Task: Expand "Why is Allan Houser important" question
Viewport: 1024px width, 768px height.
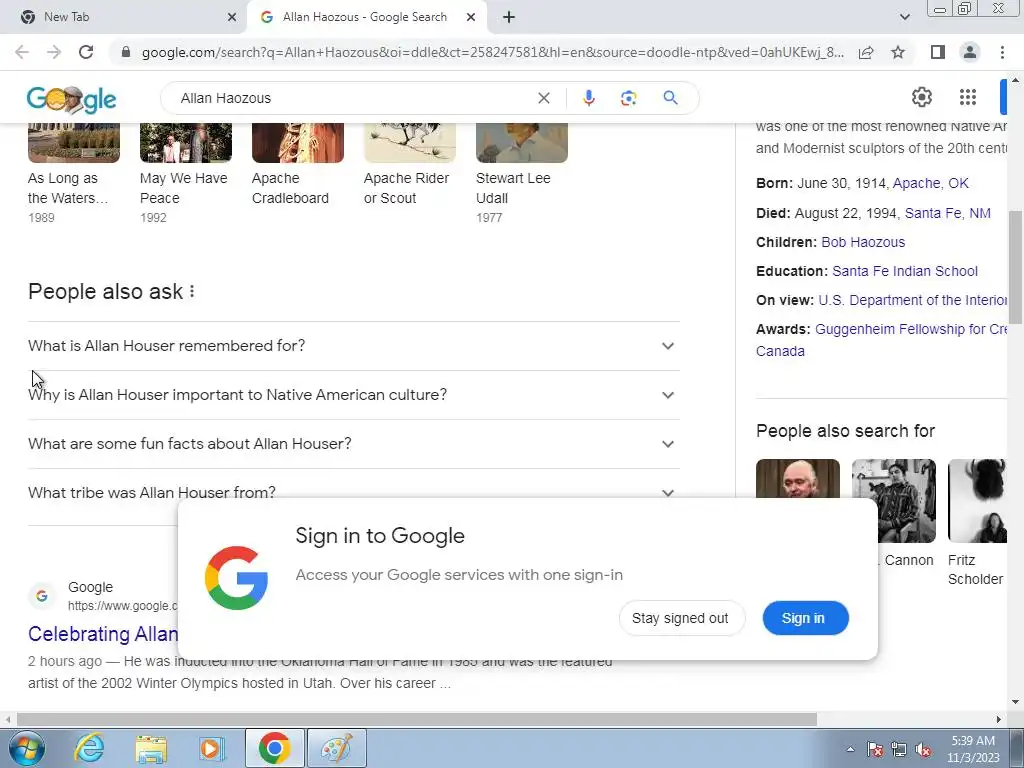Action: click(x=353, y=394)
